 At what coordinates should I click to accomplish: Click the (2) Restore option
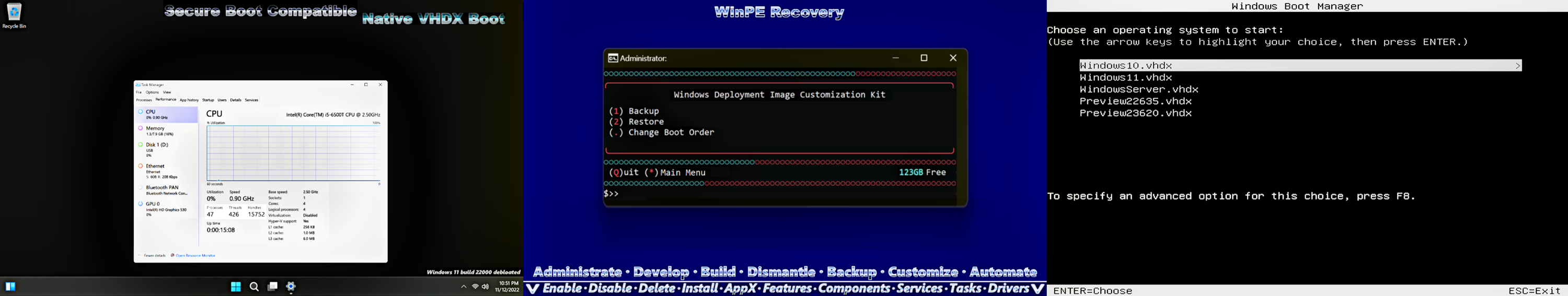pos(637,122)
